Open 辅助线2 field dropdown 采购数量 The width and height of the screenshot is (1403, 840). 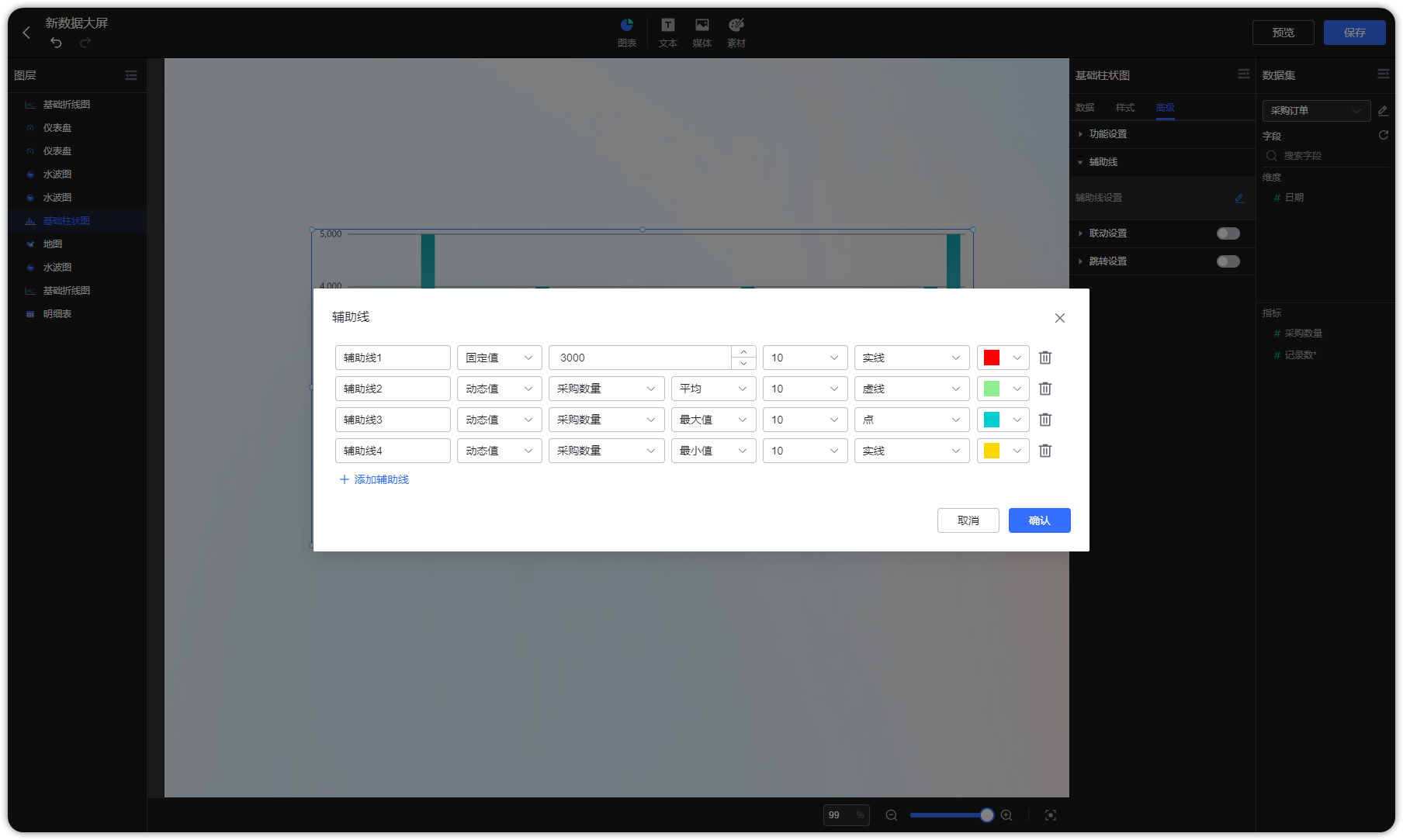click(607, 389)
